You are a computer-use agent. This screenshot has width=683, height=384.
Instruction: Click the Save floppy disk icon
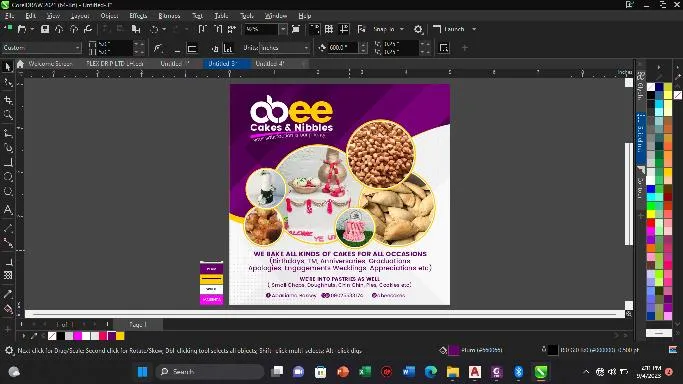44,29
